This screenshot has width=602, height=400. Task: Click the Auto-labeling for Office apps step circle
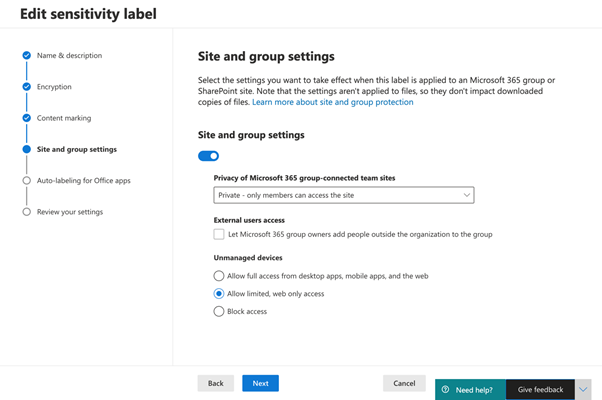[26, 180]
